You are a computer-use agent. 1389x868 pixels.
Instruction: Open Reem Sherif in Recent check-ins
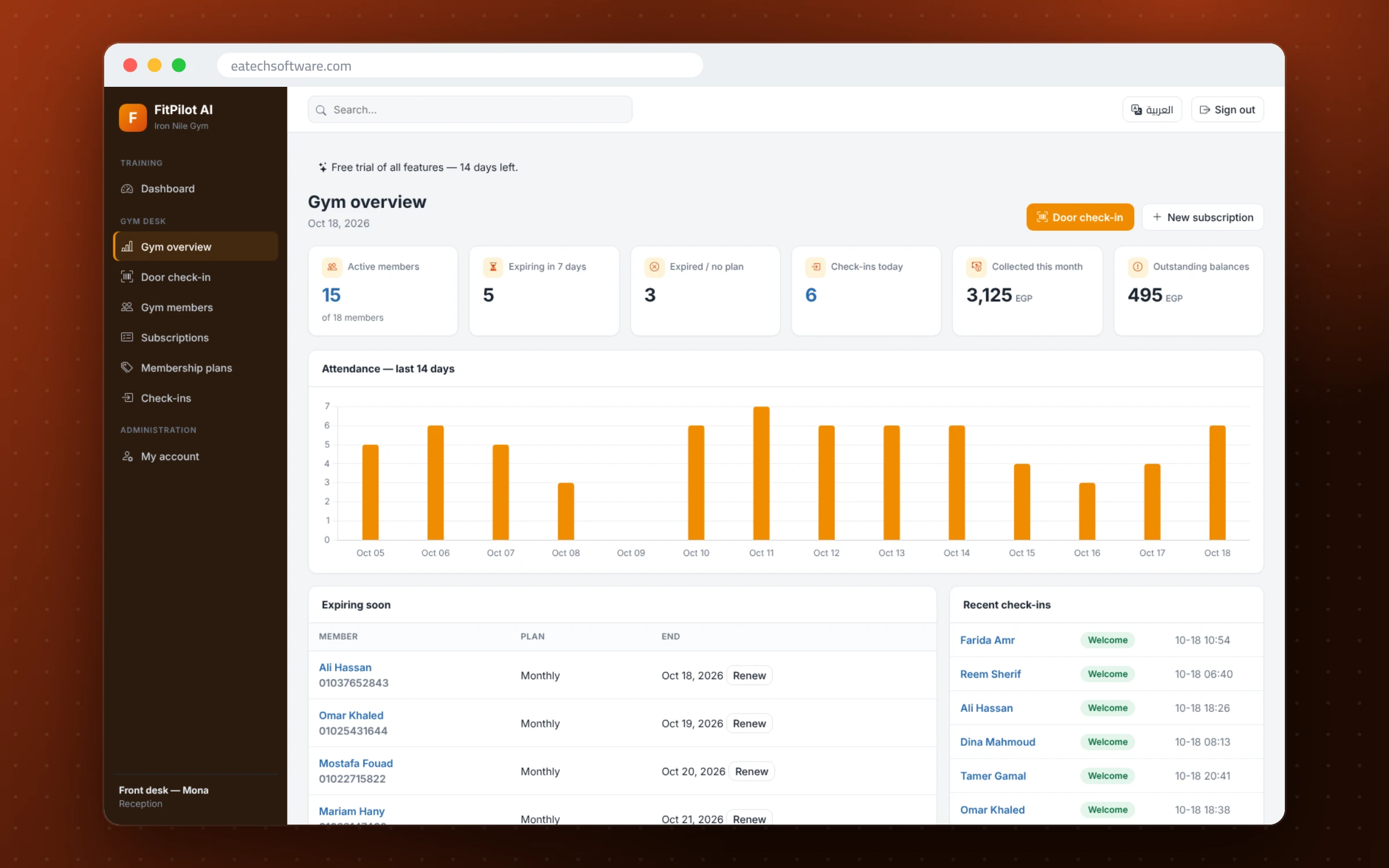990,674
